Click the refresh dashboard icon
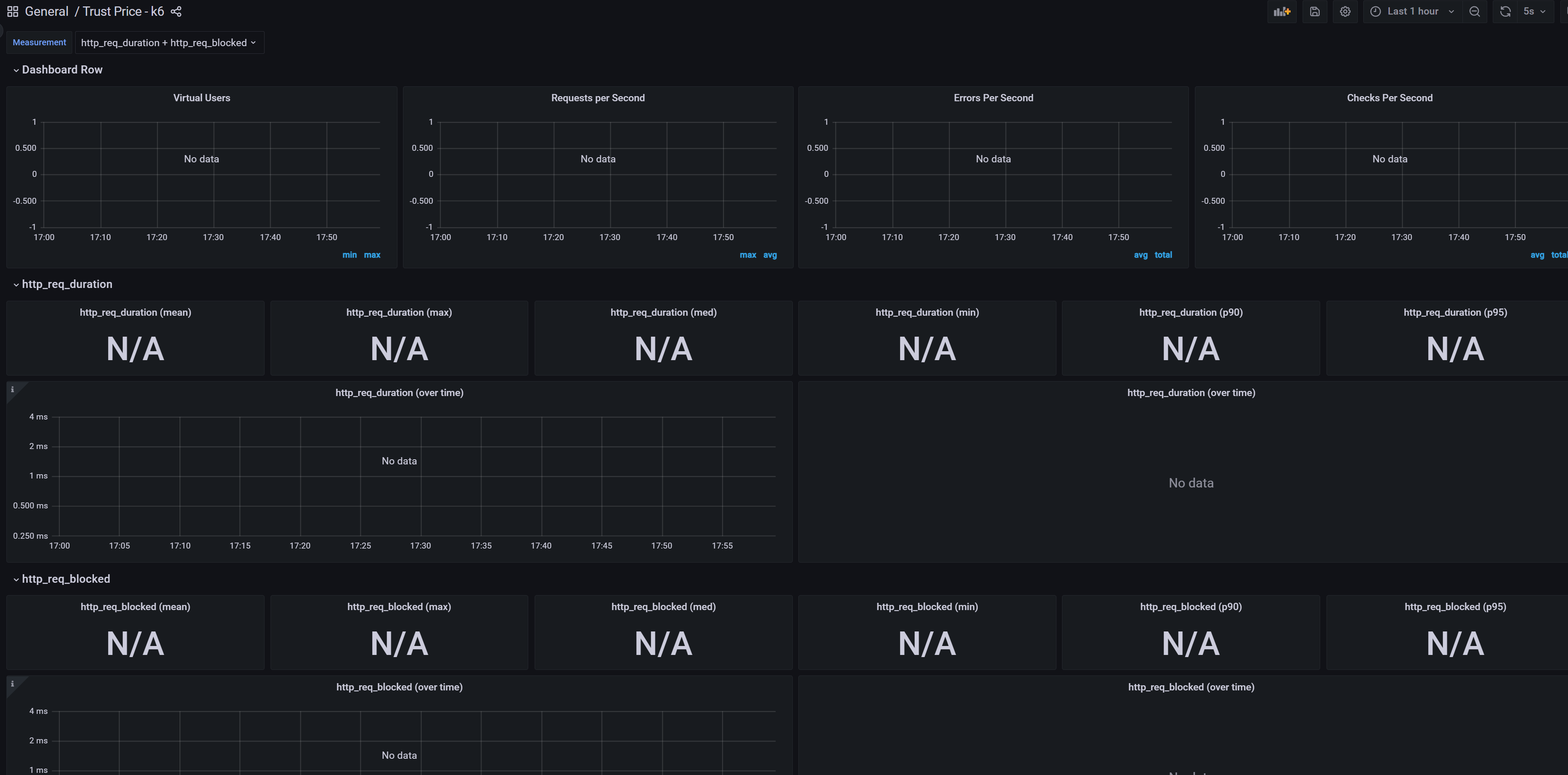The image size is (1568, 775). (x=1505, y=12)
